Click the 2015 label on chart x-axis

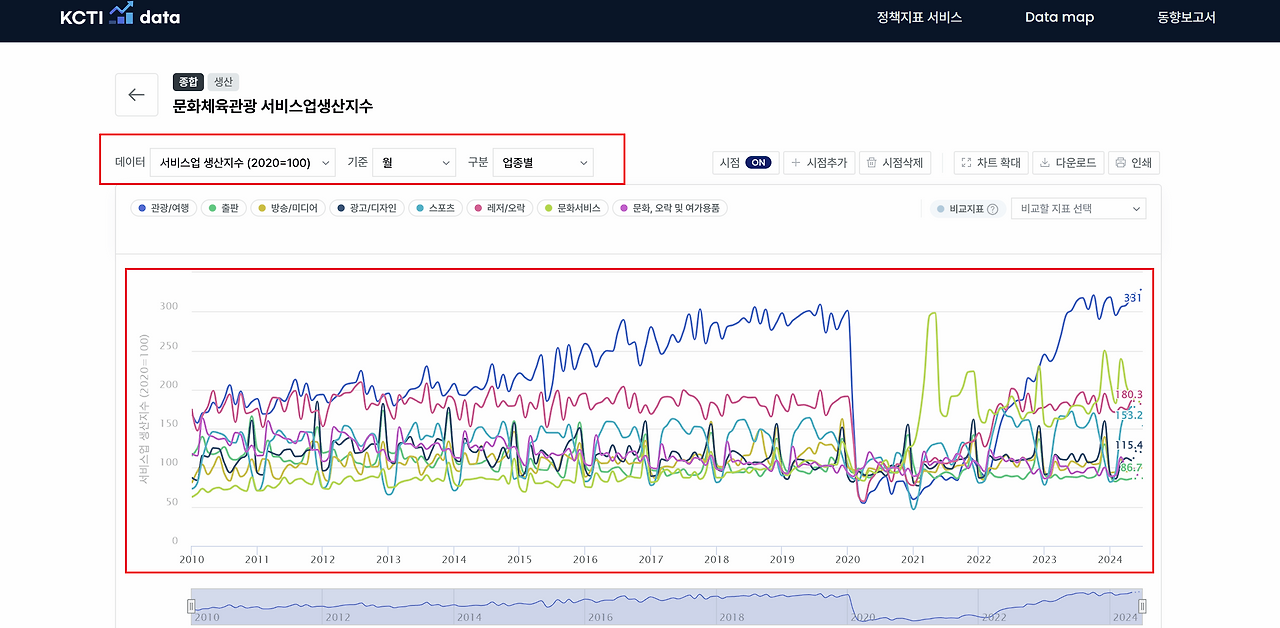[520, 559]
